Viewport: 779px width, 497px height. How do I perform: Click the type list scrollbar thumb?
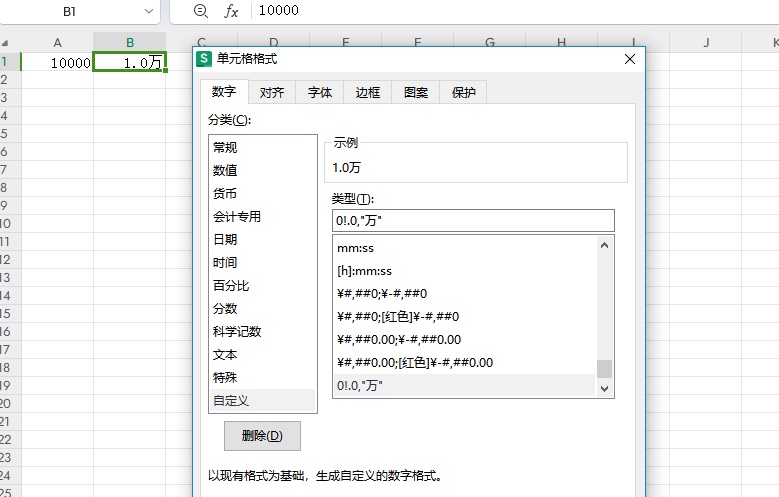[604, 369]
